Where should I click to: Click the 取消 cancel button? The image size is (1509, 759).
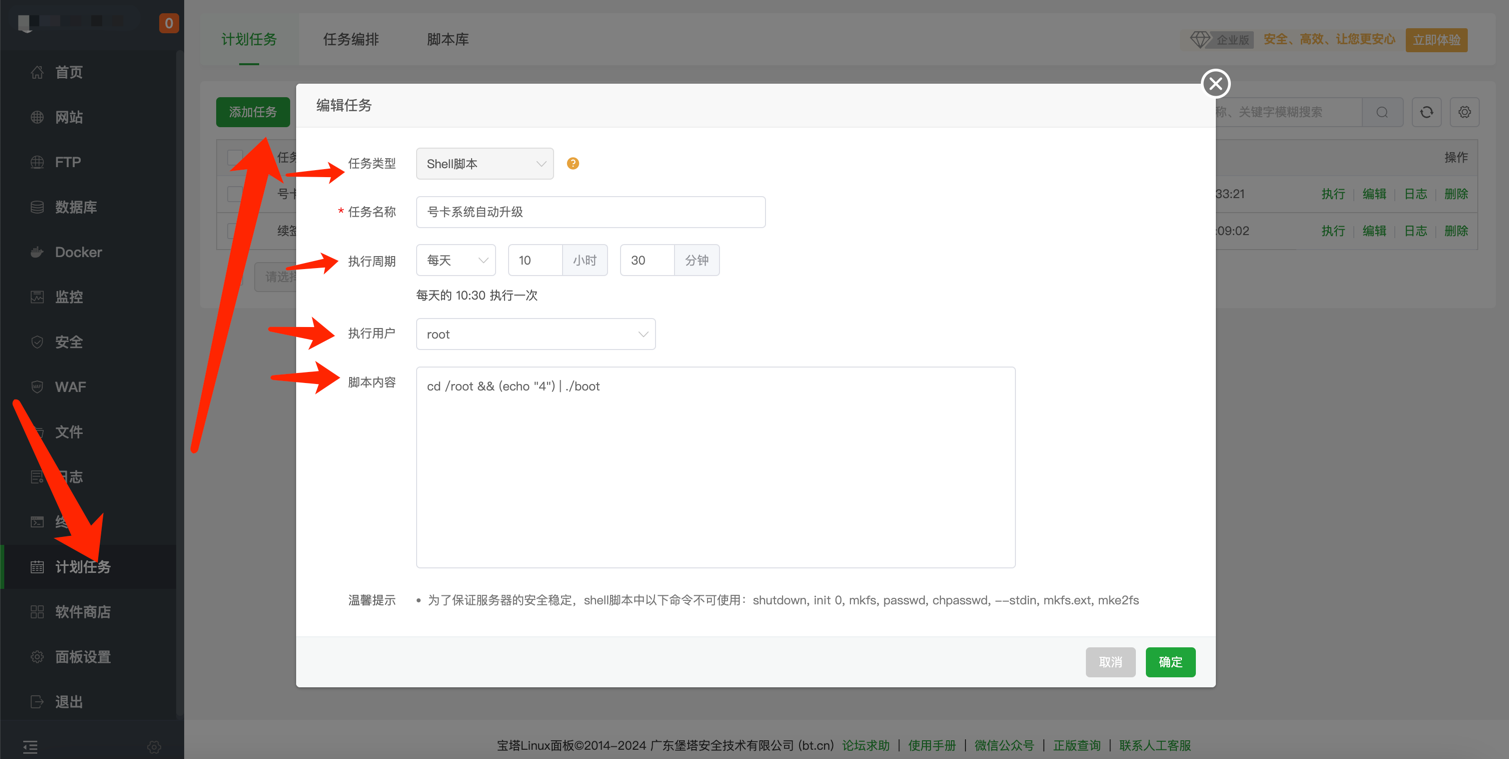click(x=1110, y=662)
